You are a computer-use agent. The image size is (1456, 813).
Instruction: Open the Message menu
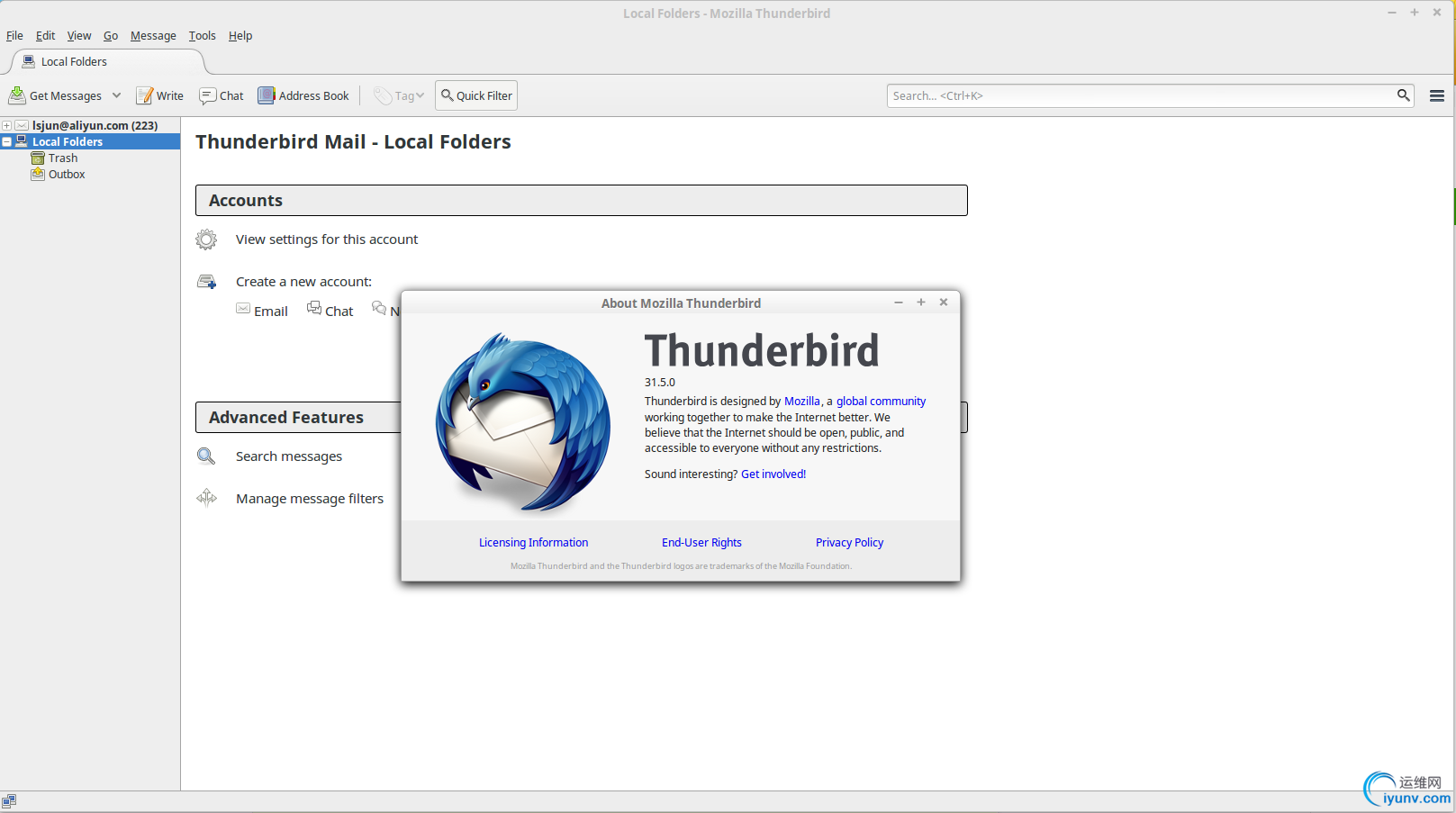(153, 36)
